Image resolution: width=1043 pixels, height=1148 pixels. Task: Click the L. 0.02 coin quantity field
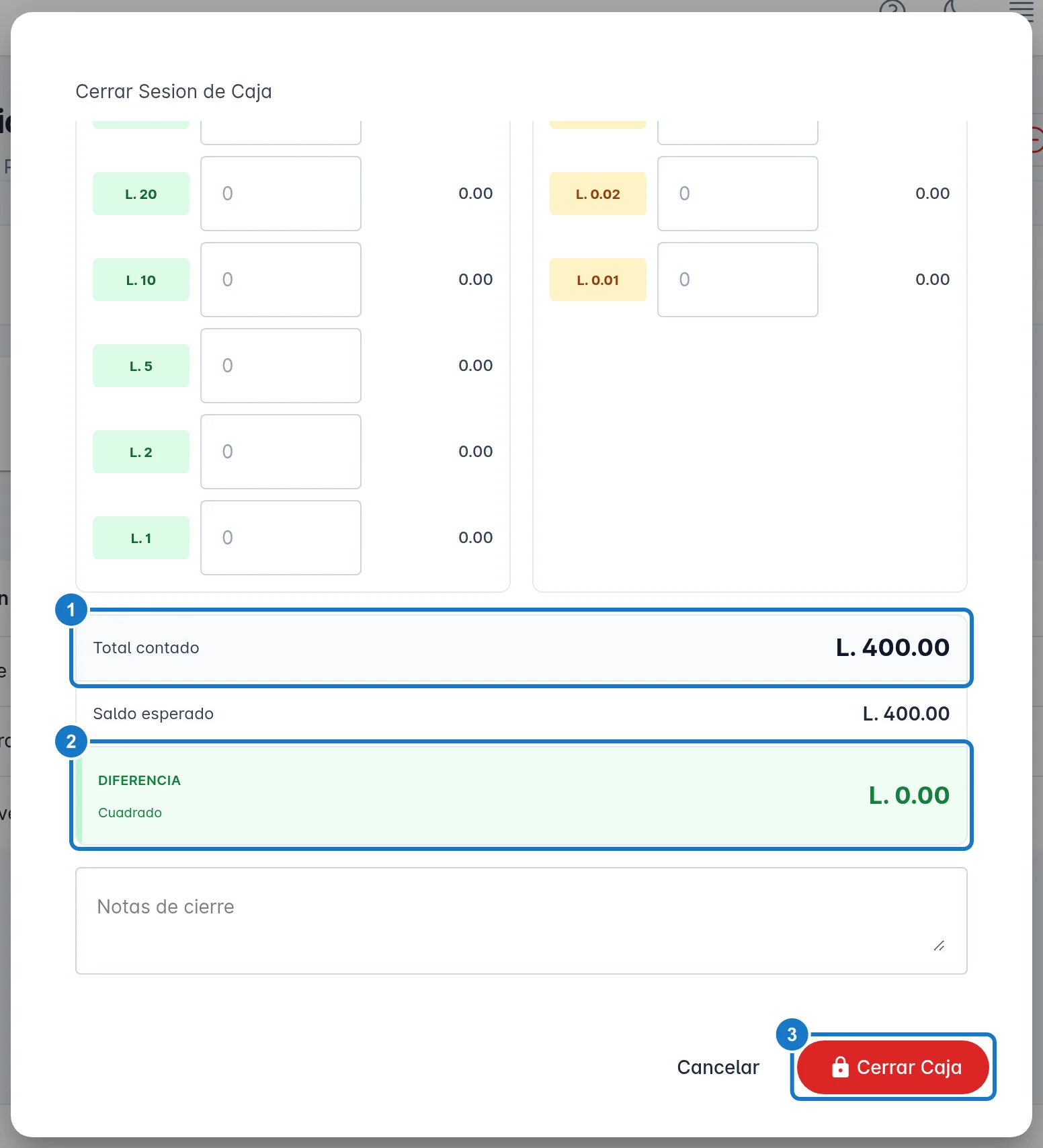coord(738,194)
